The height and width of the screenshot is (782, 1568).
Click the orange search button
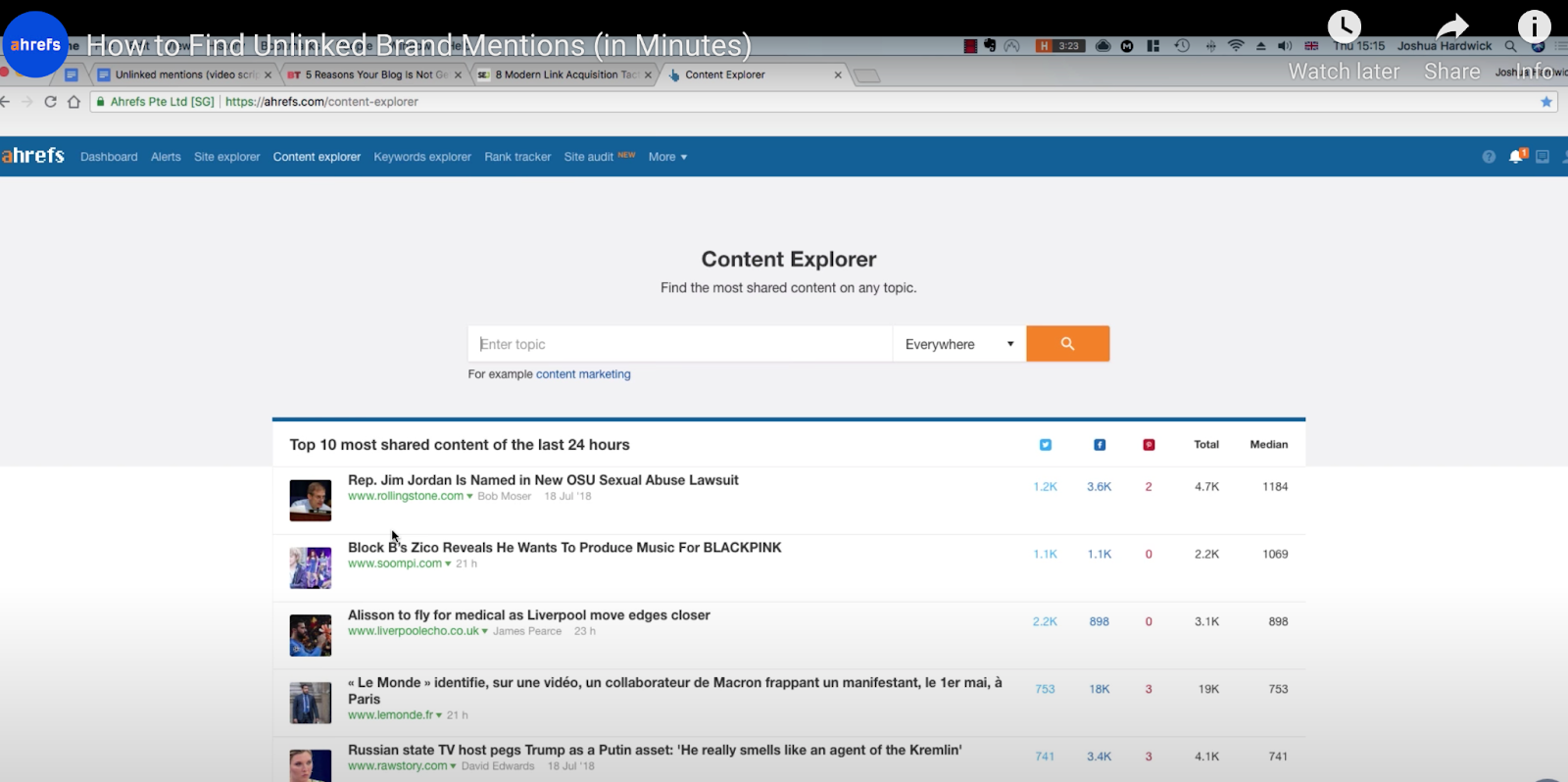1067,344
